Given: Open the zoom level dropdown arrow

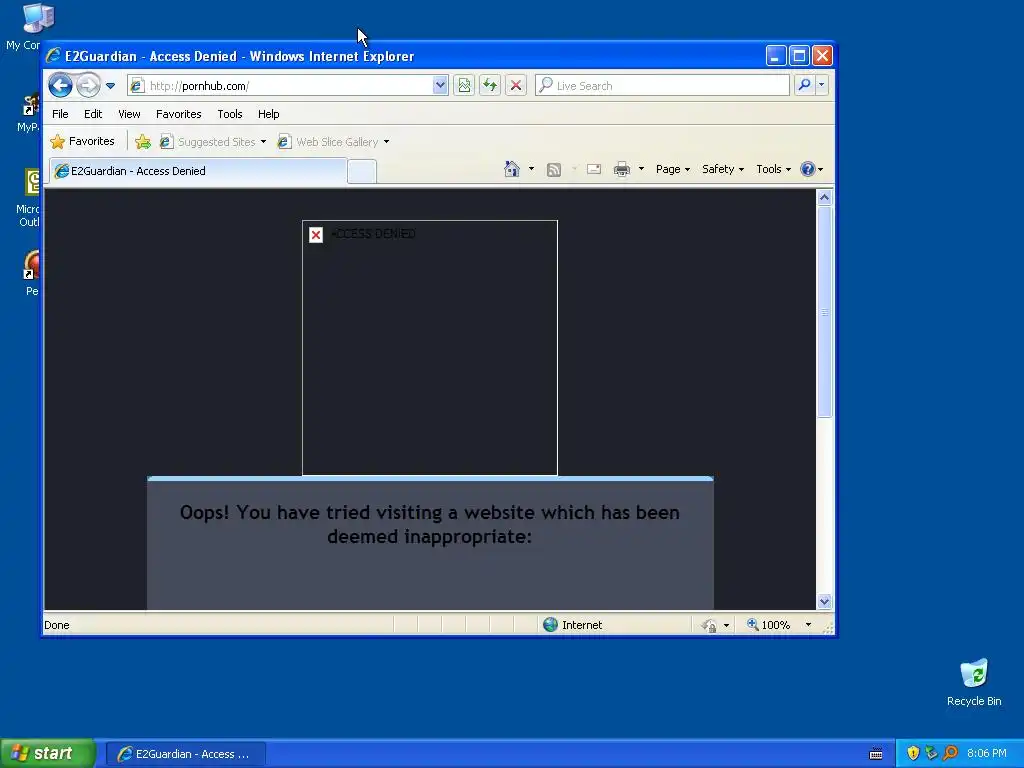Looking at the screenshot, I should tap(808, 625).
